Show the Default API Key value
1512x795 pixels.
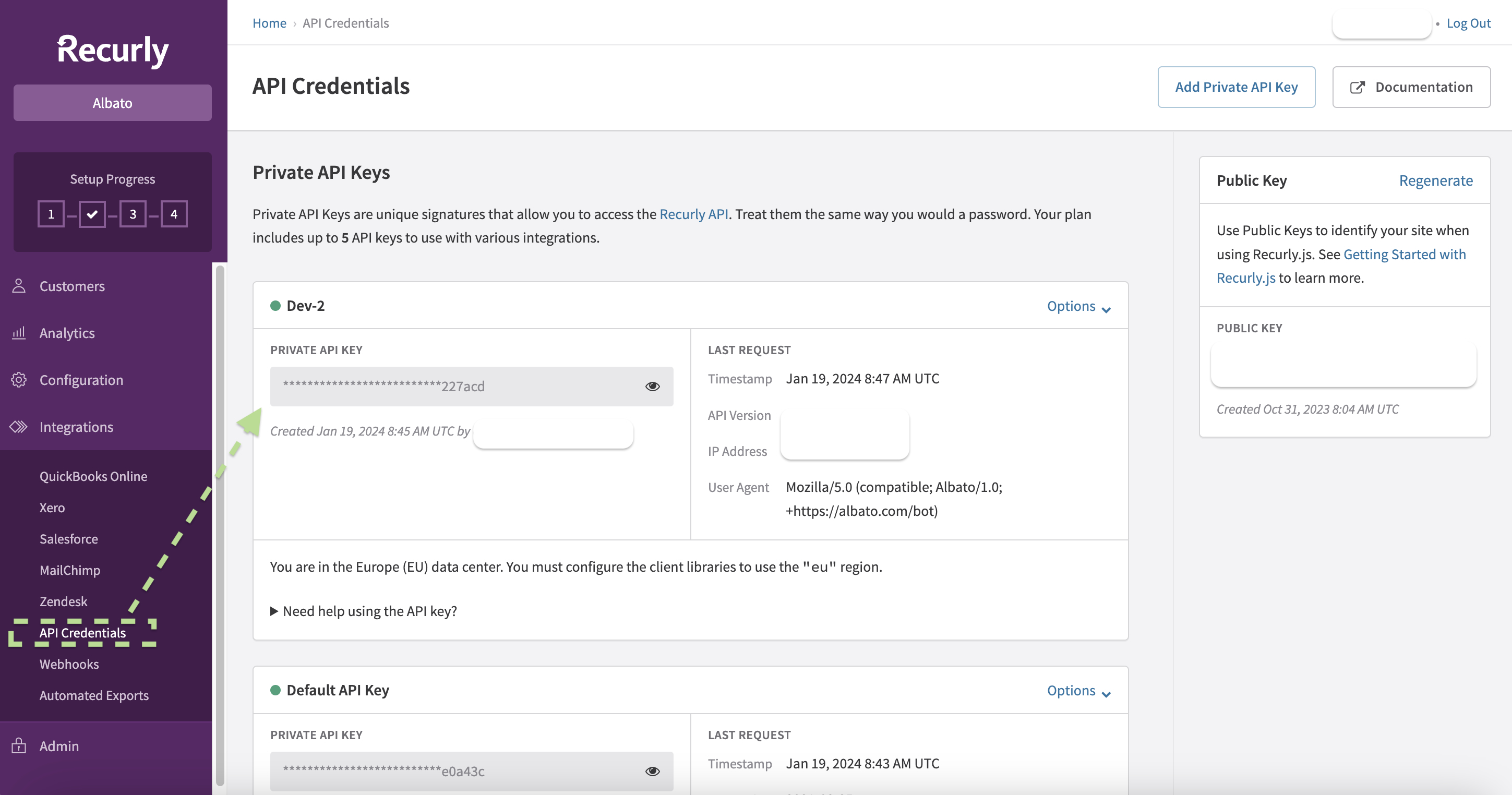[652, 771]
